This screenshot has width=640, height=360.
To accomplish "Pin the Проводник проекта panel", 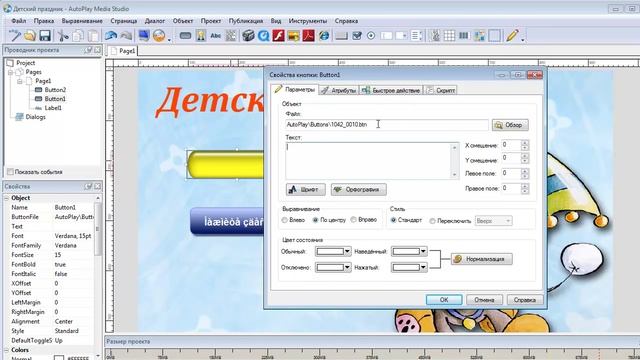I will click(88, 50).
